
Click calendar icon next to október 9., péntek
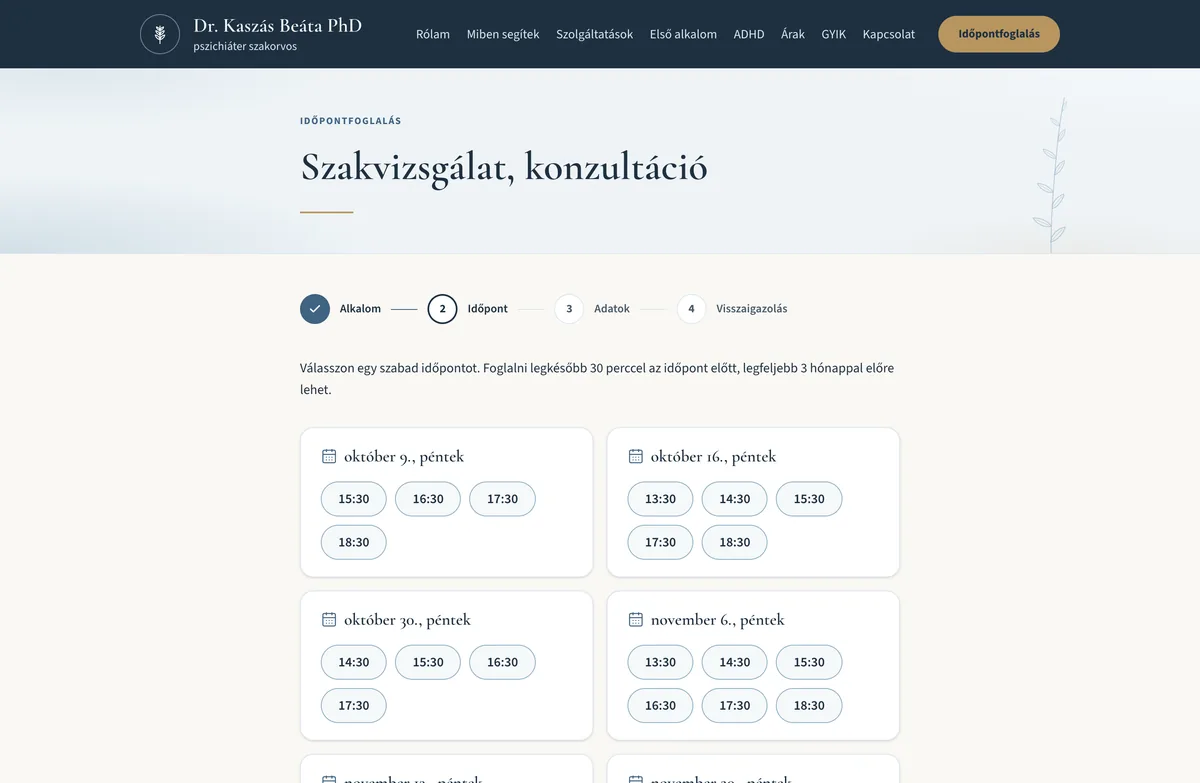click(329, 456)
